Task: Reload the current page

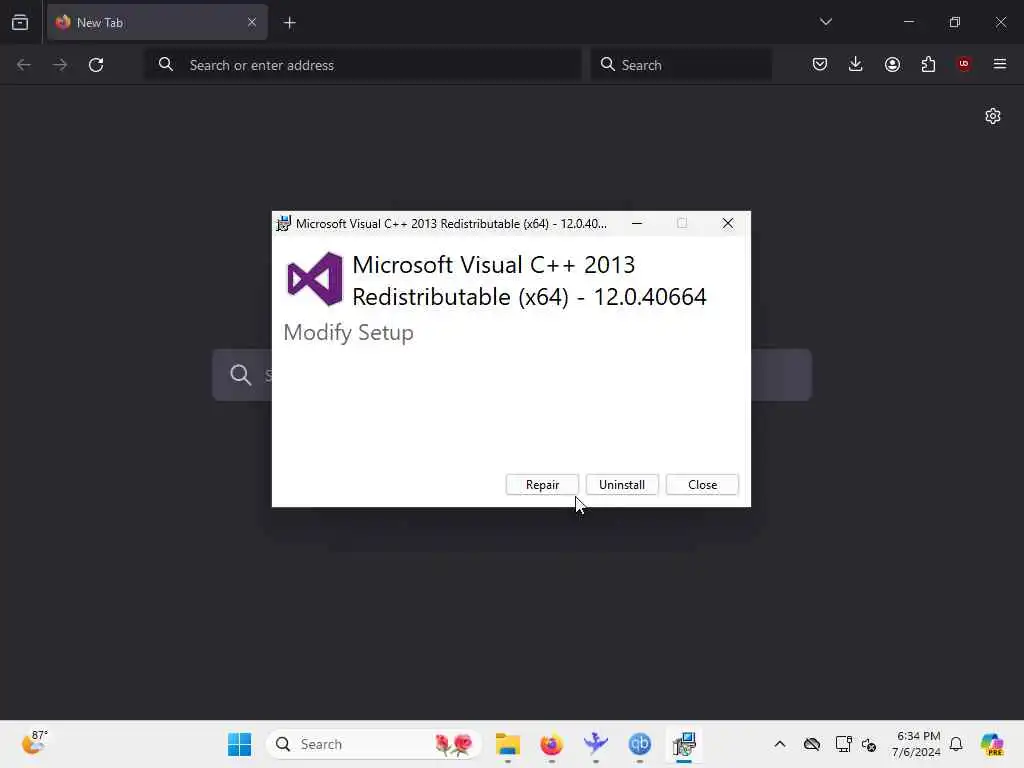Action: [x=96, y=65]
